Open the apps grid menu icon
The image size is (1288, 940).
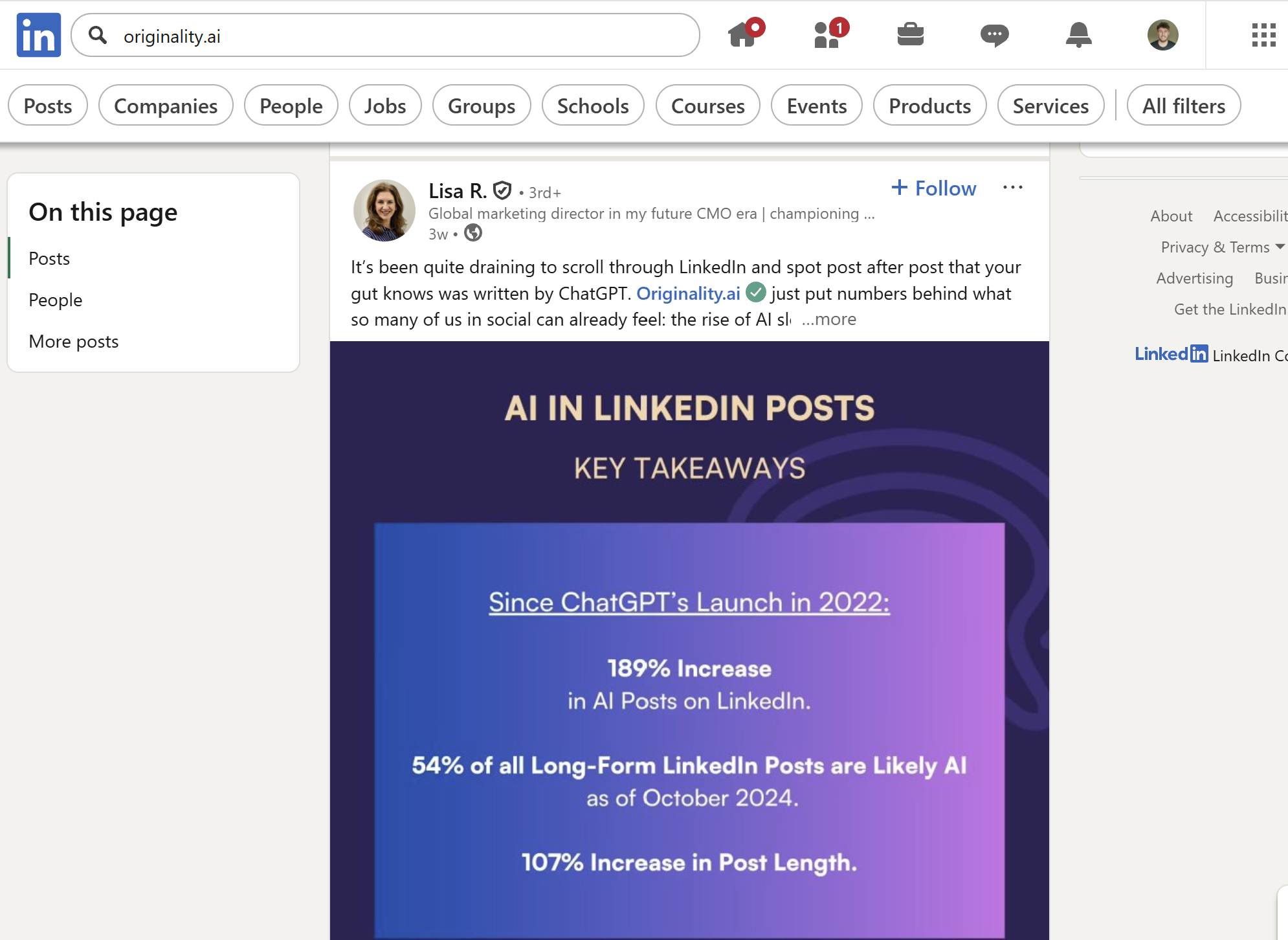(1263, 35)
